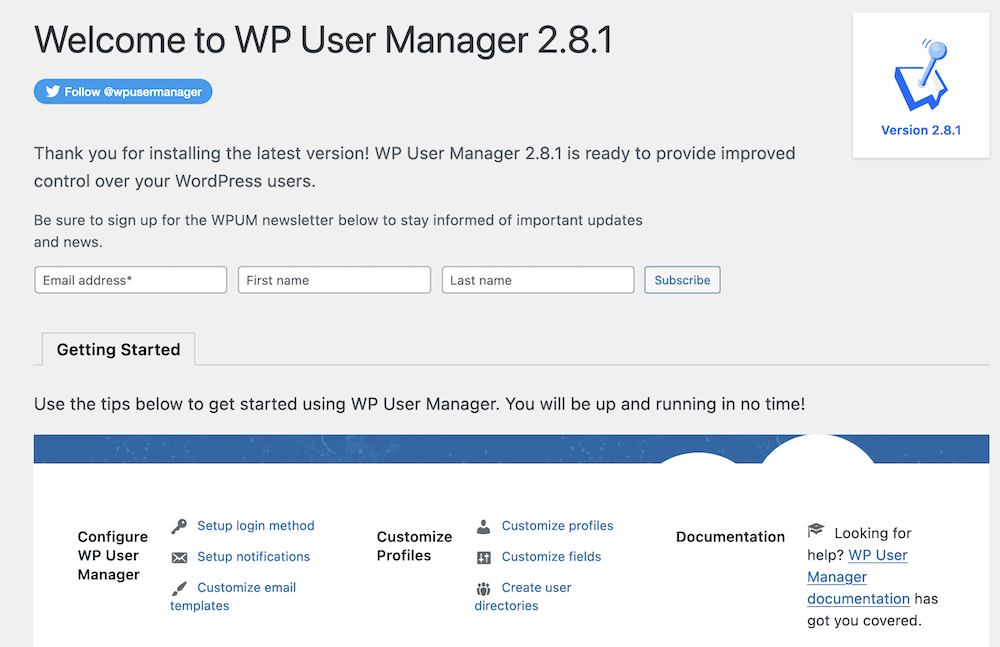Viewport: 1000px width, 647px height.
Task: Open the Customize email templates link
Action: tap(233, 597)
